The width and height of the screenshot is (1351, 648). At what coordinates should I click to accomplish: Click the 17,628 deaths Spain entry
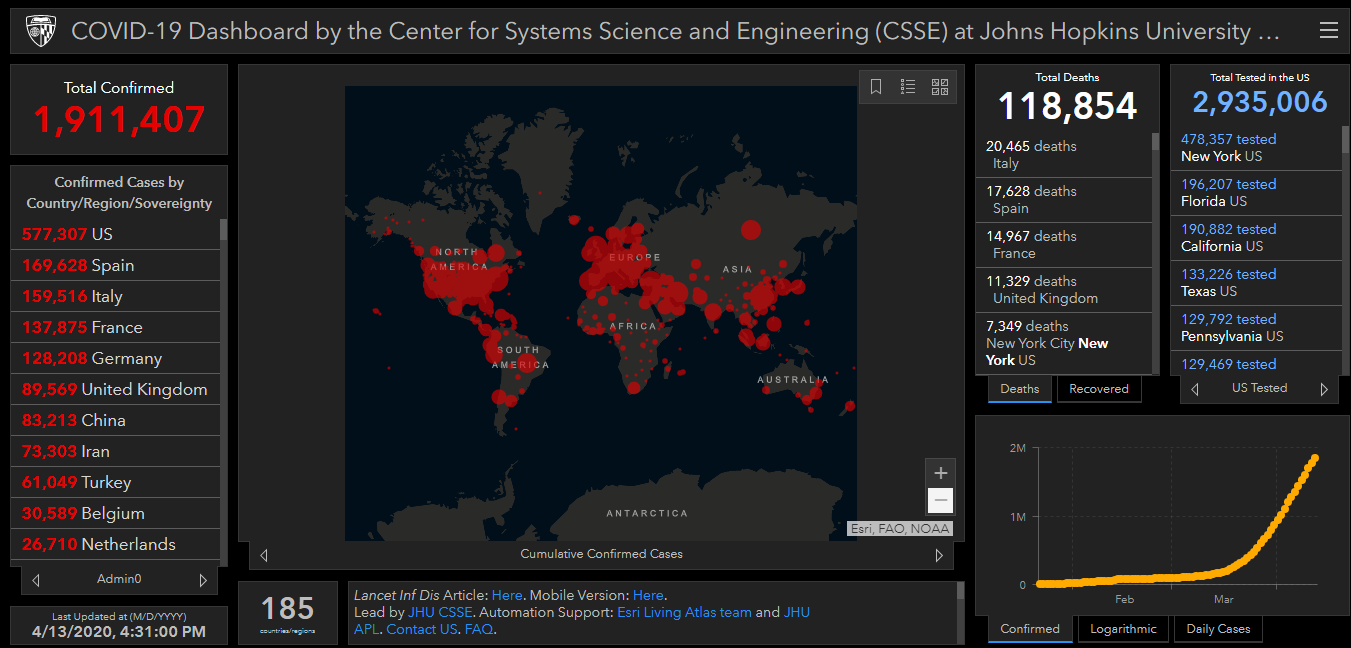1064,200
